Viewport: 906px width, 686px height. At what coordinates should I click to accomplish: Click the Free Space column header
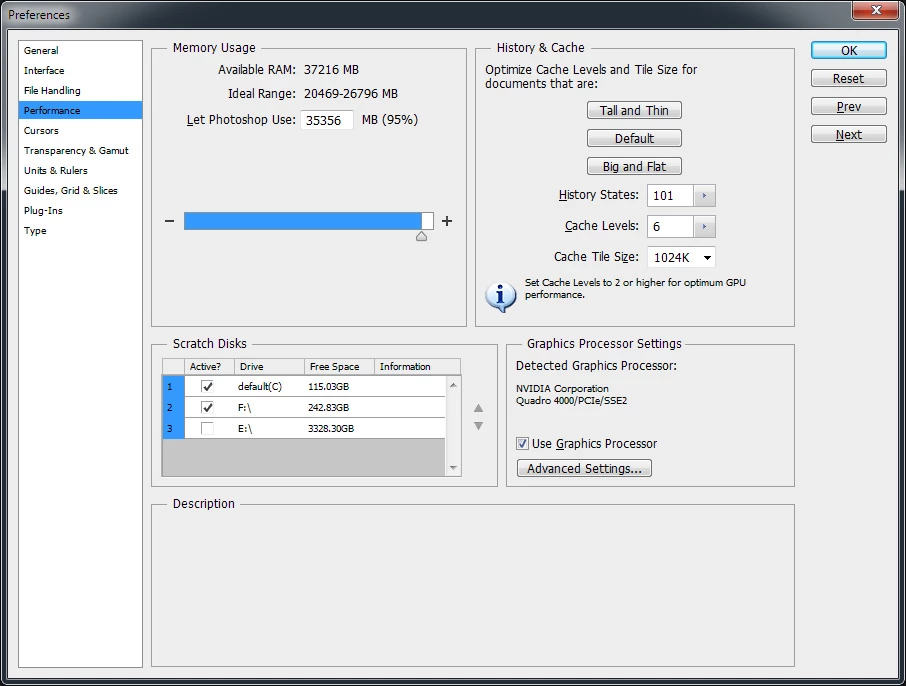coord(339,366)
